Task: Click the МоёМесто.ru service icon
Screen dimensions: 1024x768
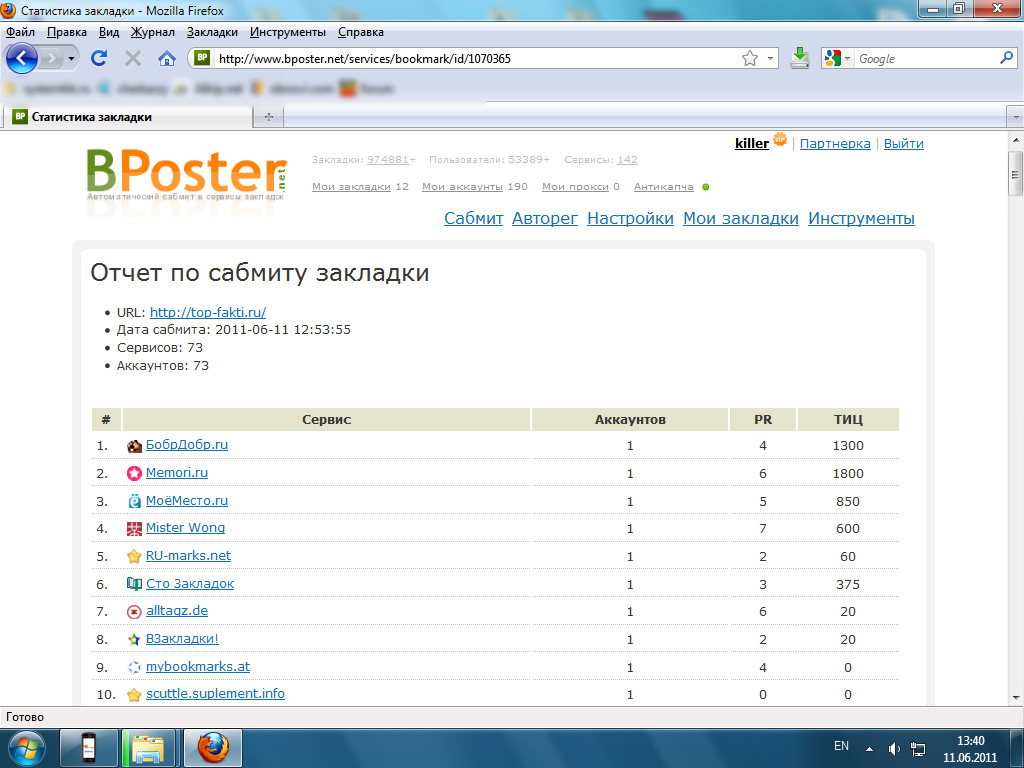Action: pos(134,502)
